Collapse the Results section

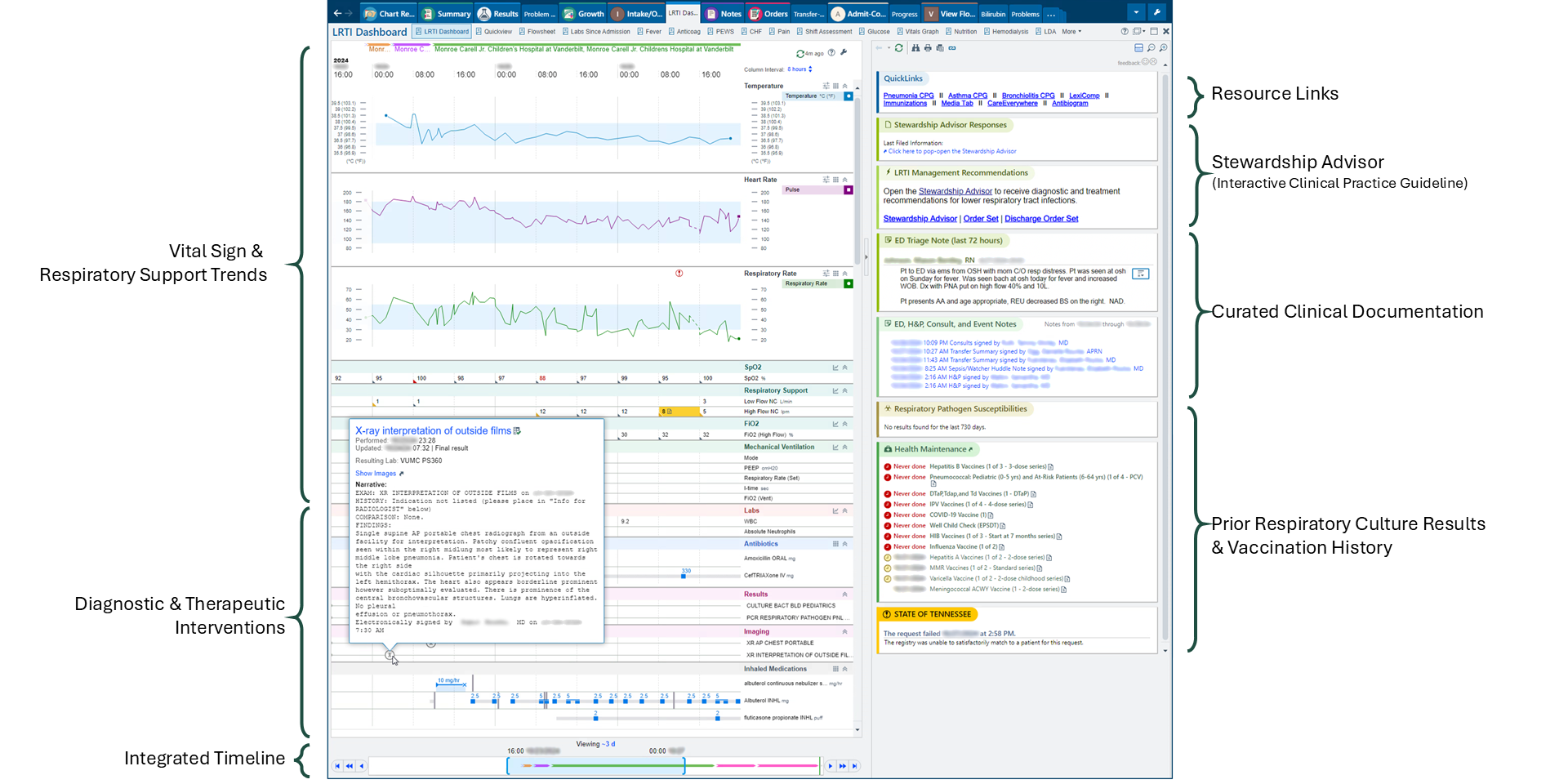(845, 595)
